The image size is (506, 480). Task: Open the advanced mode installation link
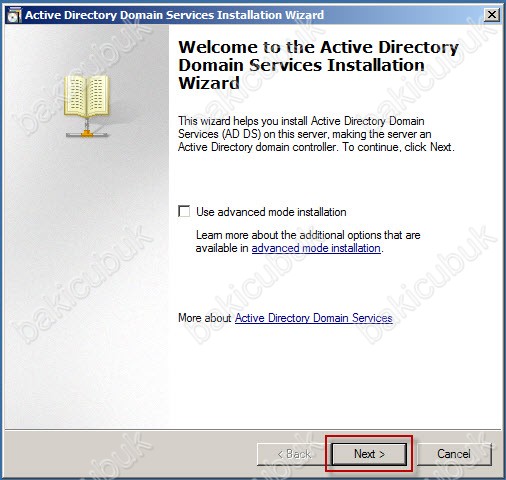(x=316, y=248)
